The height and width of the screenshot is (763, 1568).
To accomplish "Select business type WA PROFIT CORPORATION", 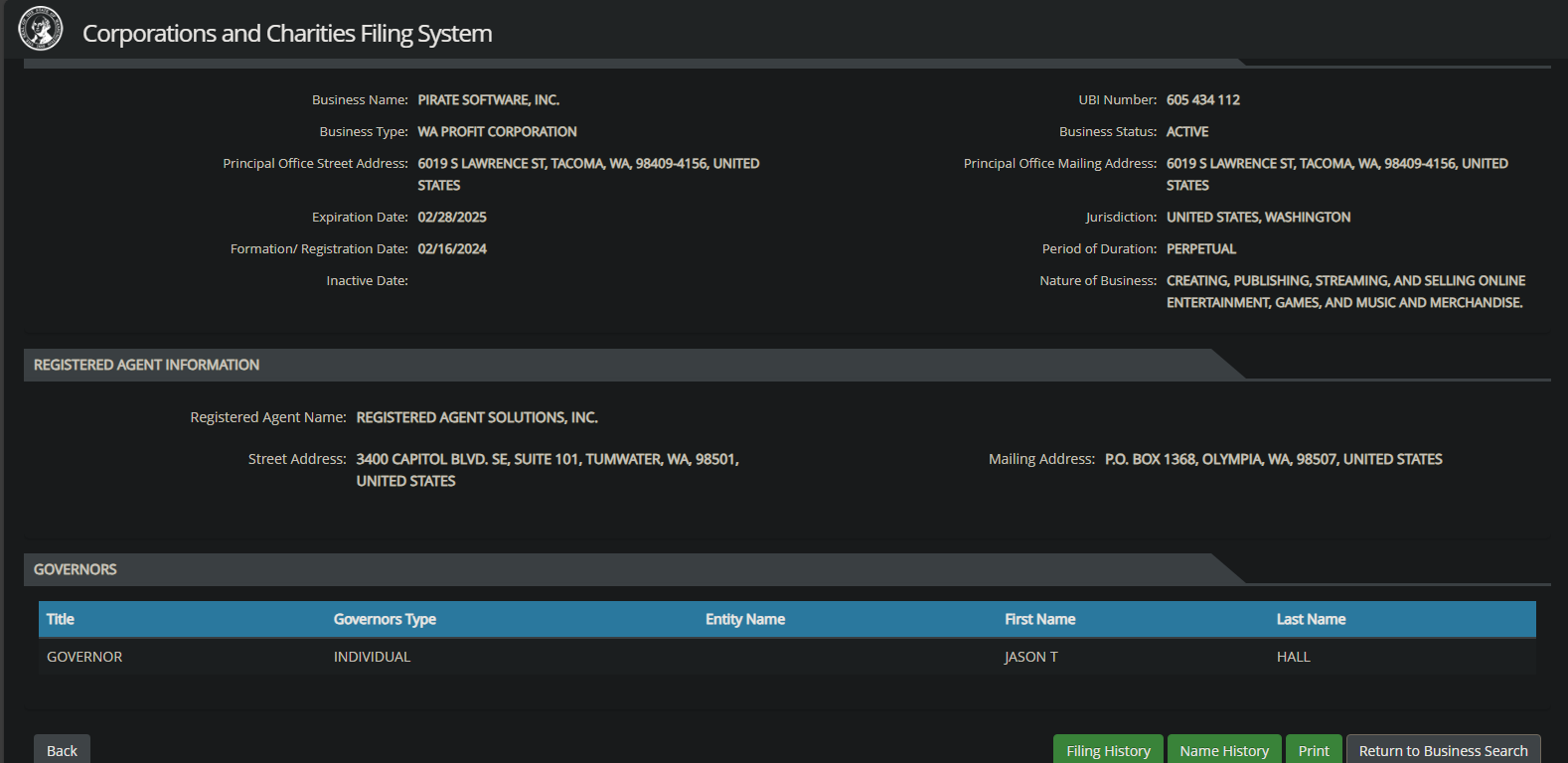I will click(x=497, y=131).
